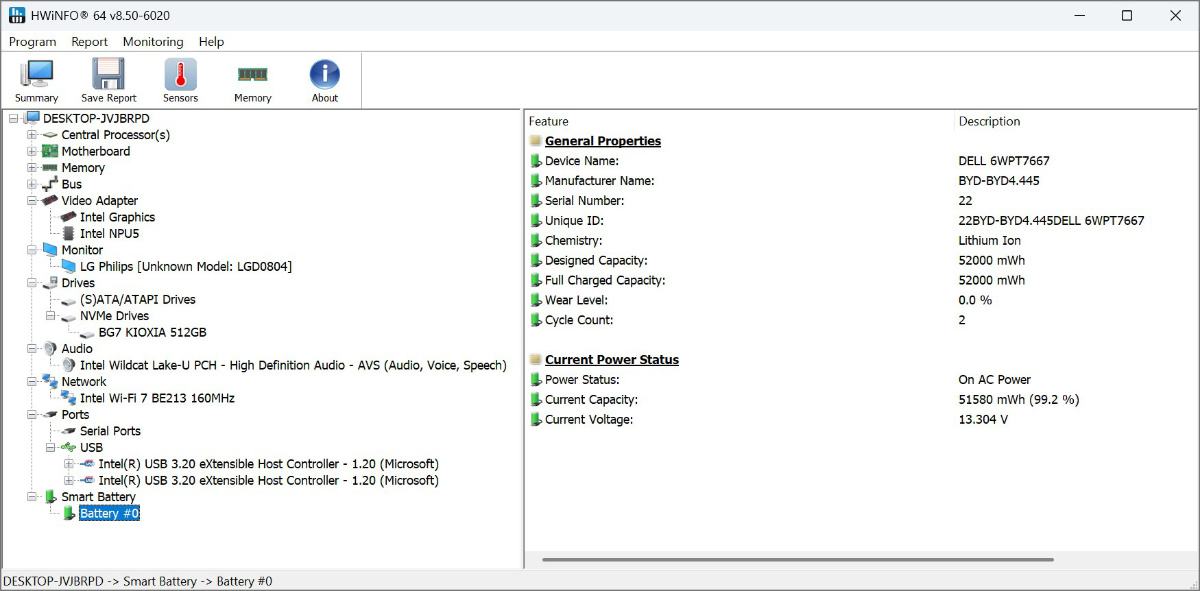Click the Motherboard tree icon
This screenshot has height=591, width=1200.
click(50, 151)
